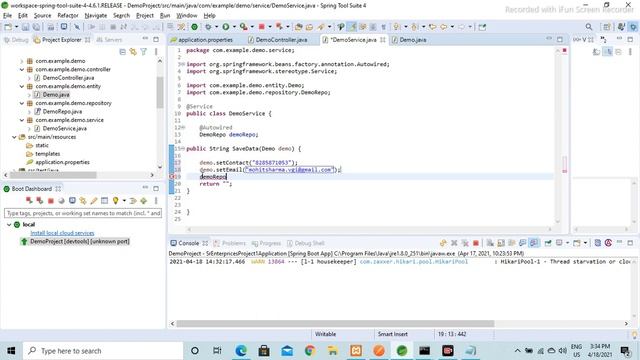Click the Console horizontal scrollbar thumb

335,323
